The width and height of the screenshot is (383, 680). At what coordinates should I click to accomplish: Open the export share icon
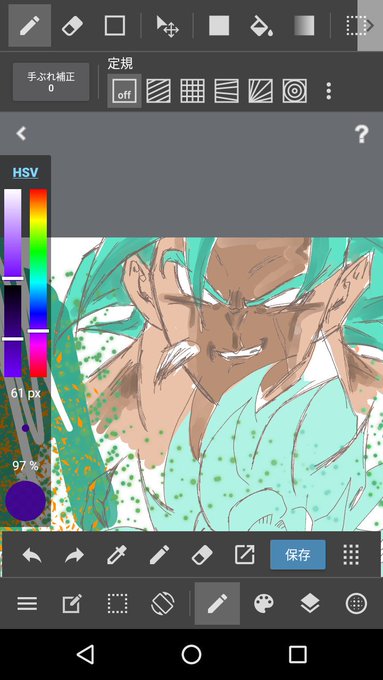click(x=245, y=555)
